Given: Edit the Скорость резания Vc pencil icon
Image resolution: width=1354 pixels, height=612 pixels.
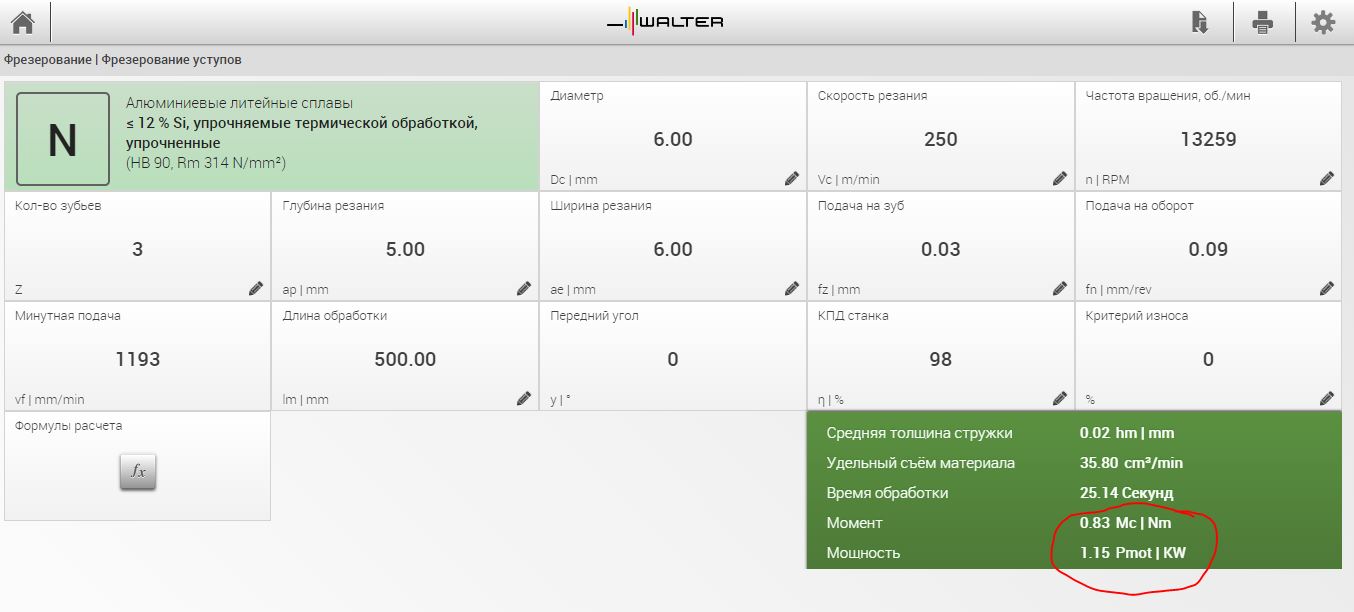Looking at the screenshot, I should pos(1060,178).
